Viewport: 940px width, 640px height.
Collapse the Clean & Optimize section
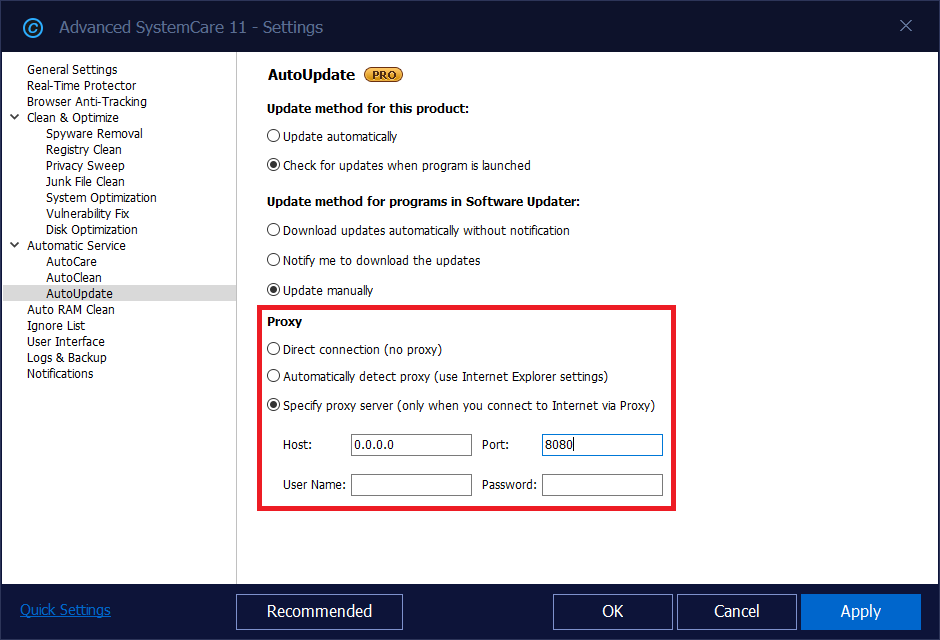(x=14, y=117)
